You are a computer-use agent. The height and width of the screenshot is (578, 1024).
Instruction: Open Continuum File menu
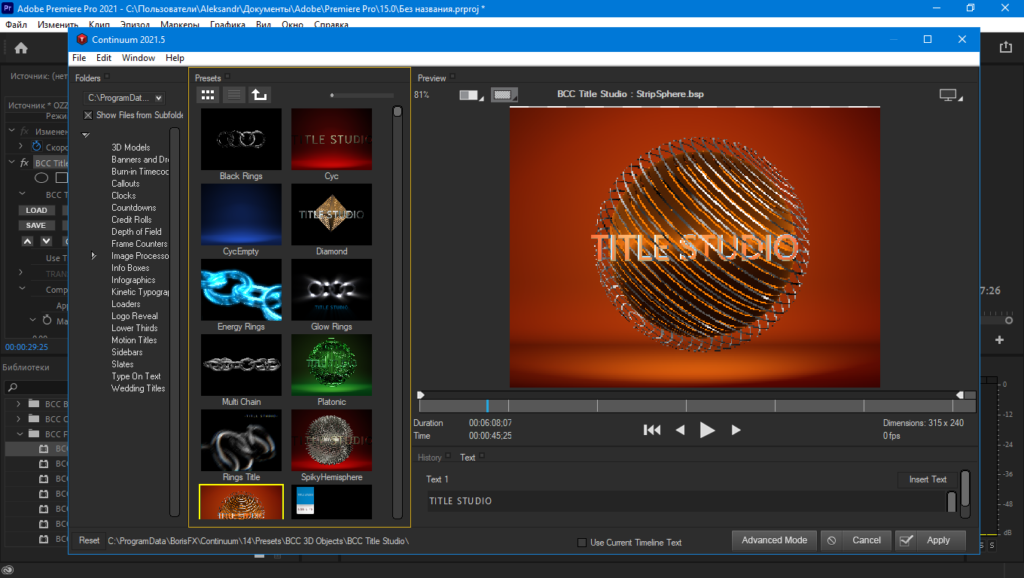click(79, 57)
